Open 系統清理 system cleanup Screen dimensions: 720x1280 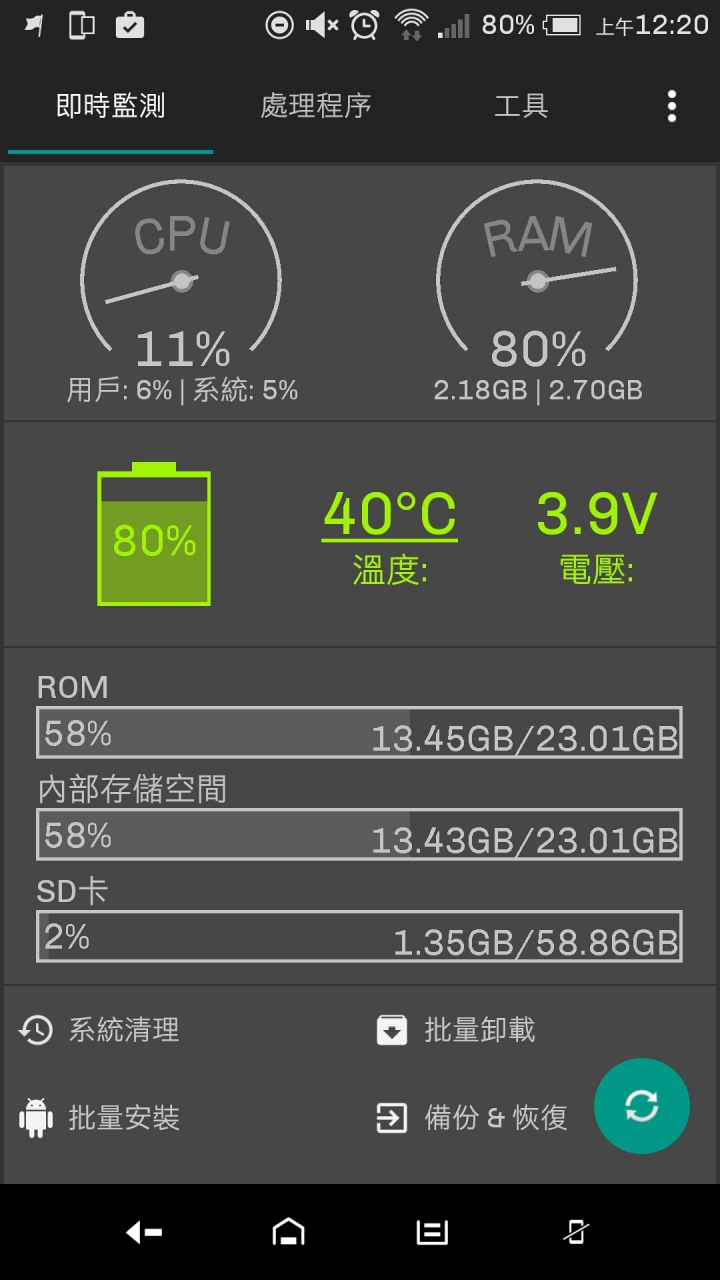click(124, 1030)
